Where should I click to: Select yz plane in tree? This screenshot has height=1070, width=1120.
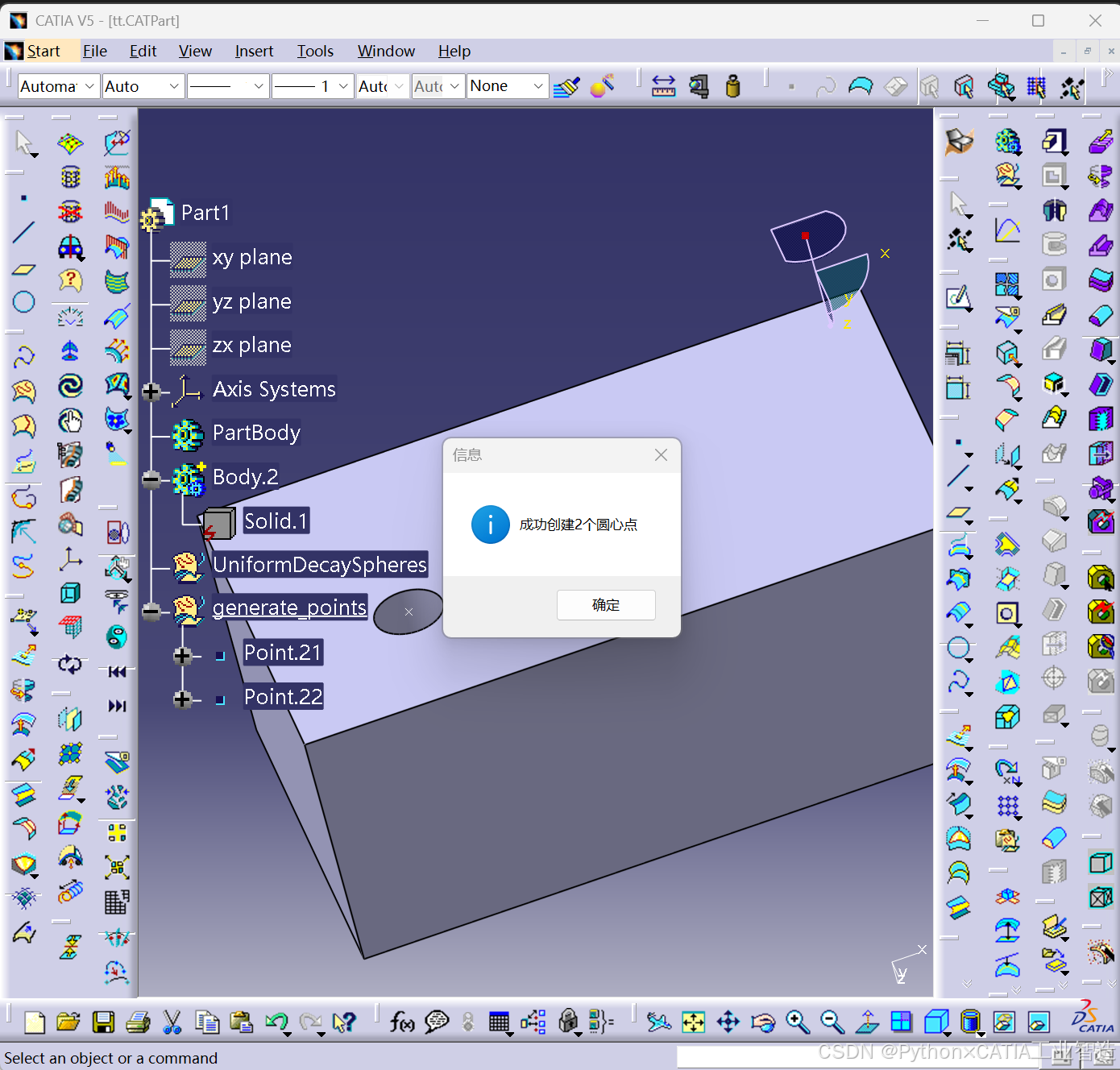[x=251, y=301]
